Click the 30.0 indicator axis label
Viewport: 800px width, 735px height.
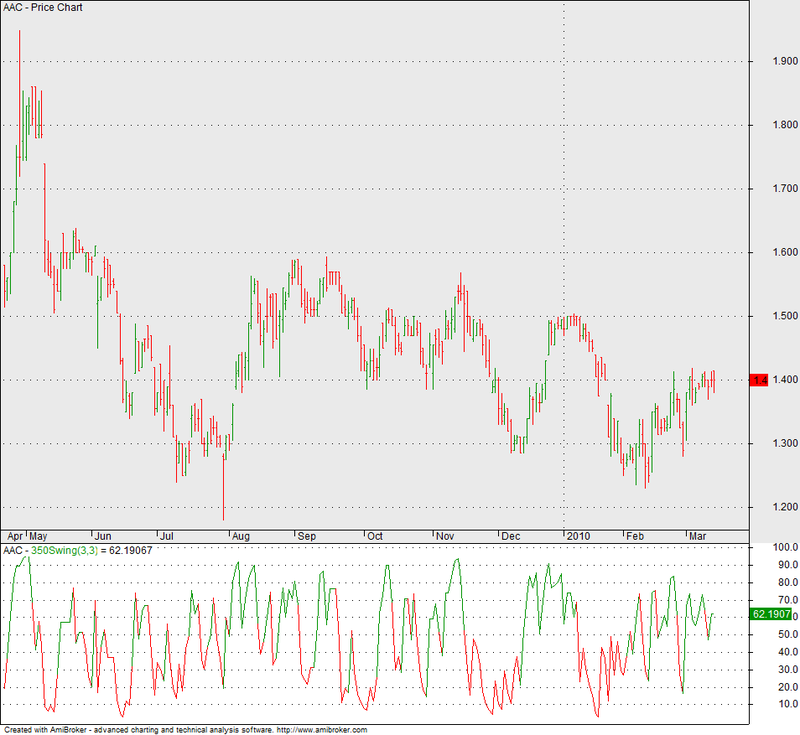point(788,670)
